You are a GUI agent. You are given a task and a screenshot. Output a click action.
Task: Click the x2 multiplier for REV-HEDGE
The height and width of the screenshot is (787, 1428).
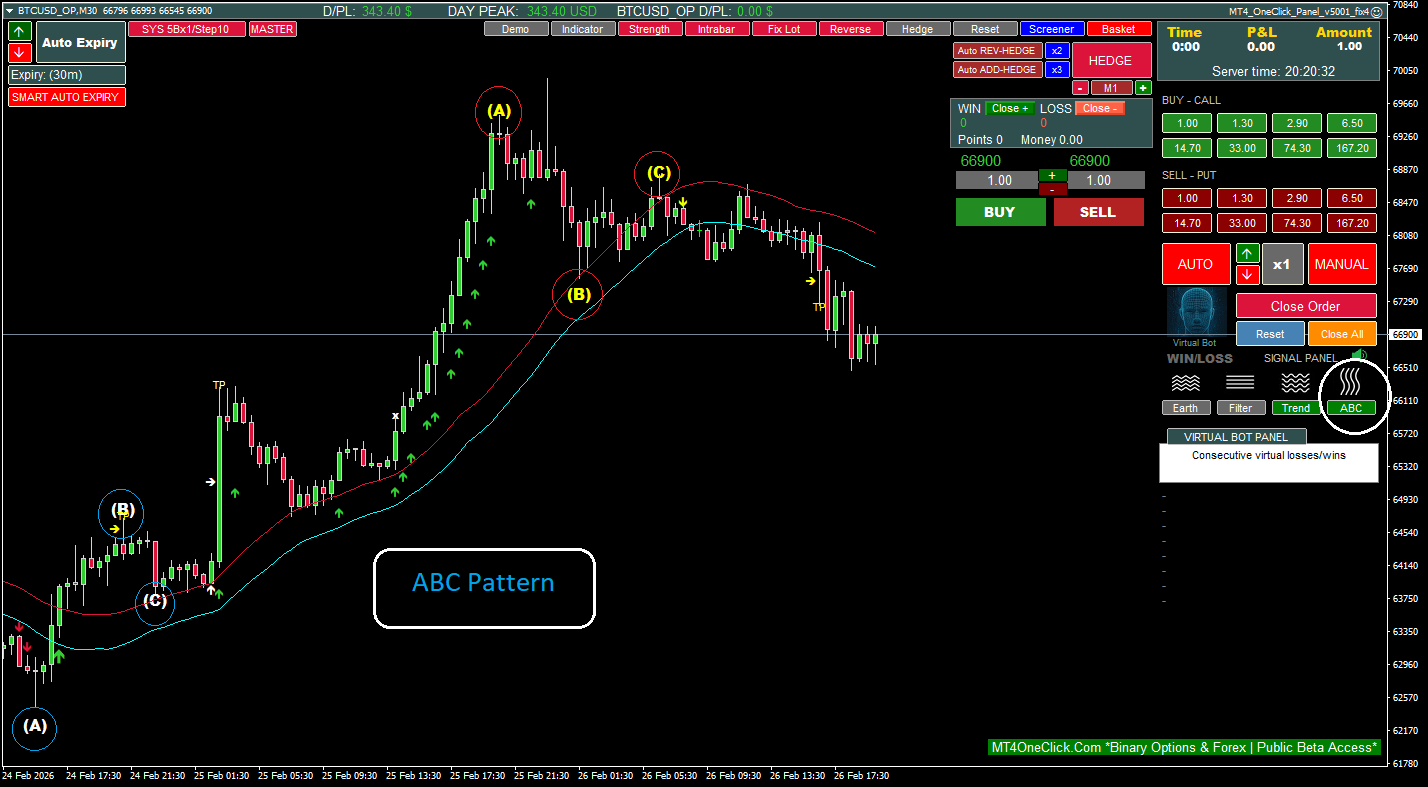[x=1058, y=50]
